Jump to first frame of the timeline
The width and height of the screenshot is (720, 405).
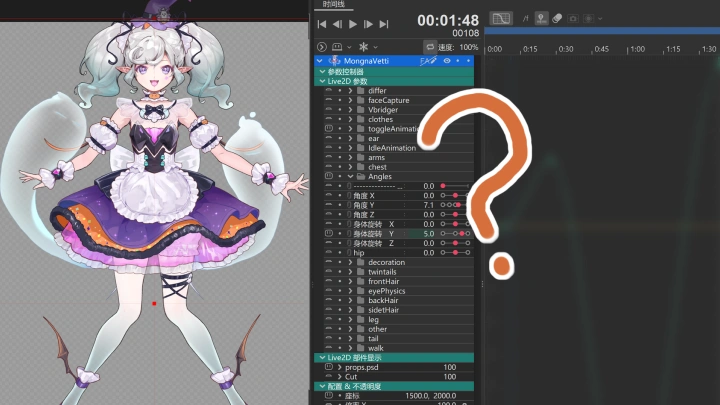click(x=322, y=24)
